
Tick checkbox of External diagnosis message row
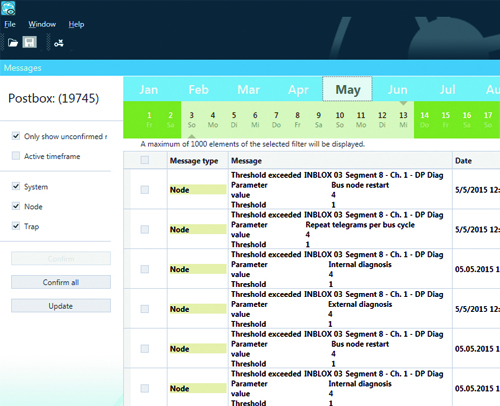[x=144, y=309]
